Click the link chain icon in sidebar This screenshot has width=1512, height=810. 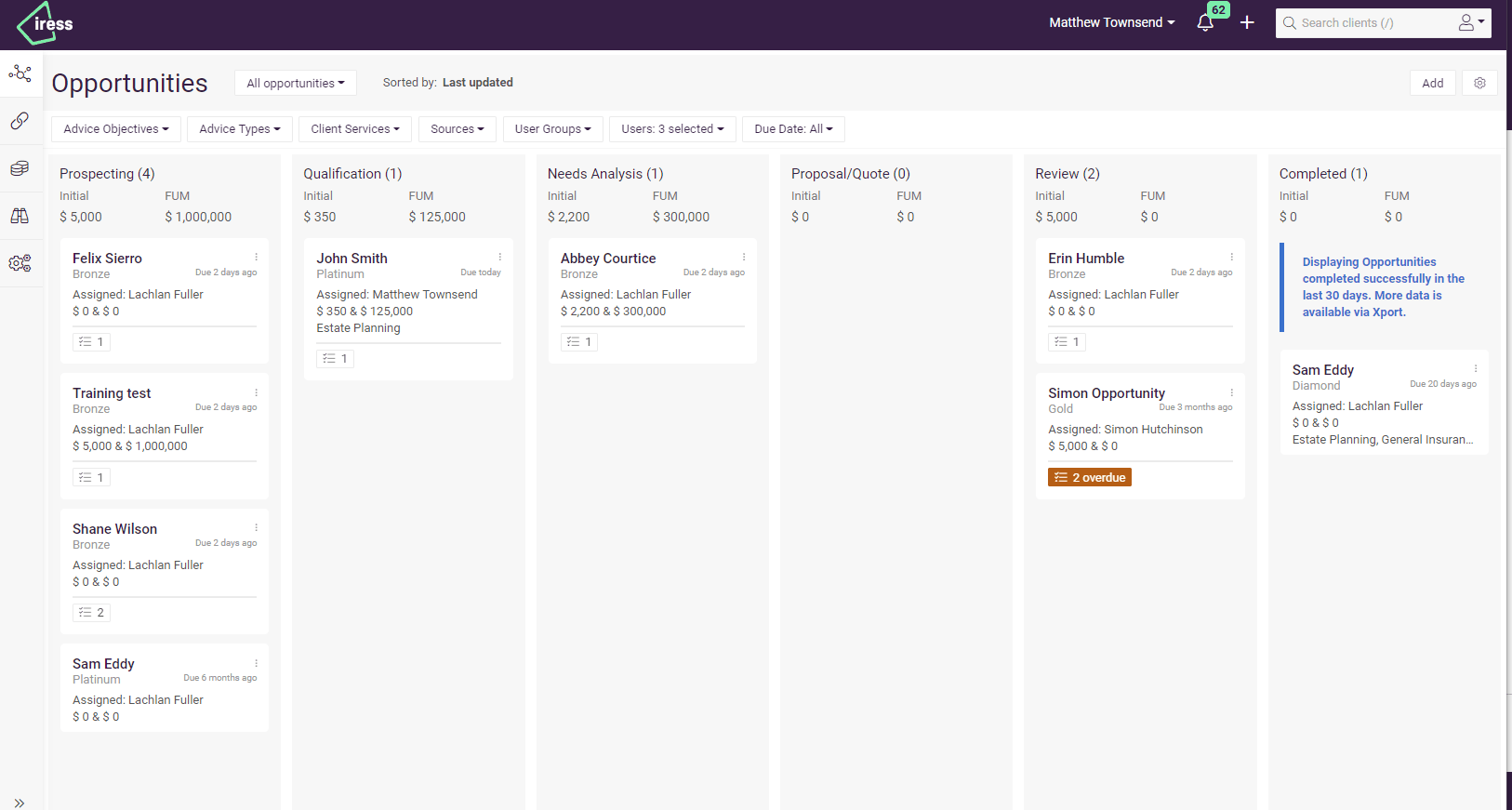[20, 121]
